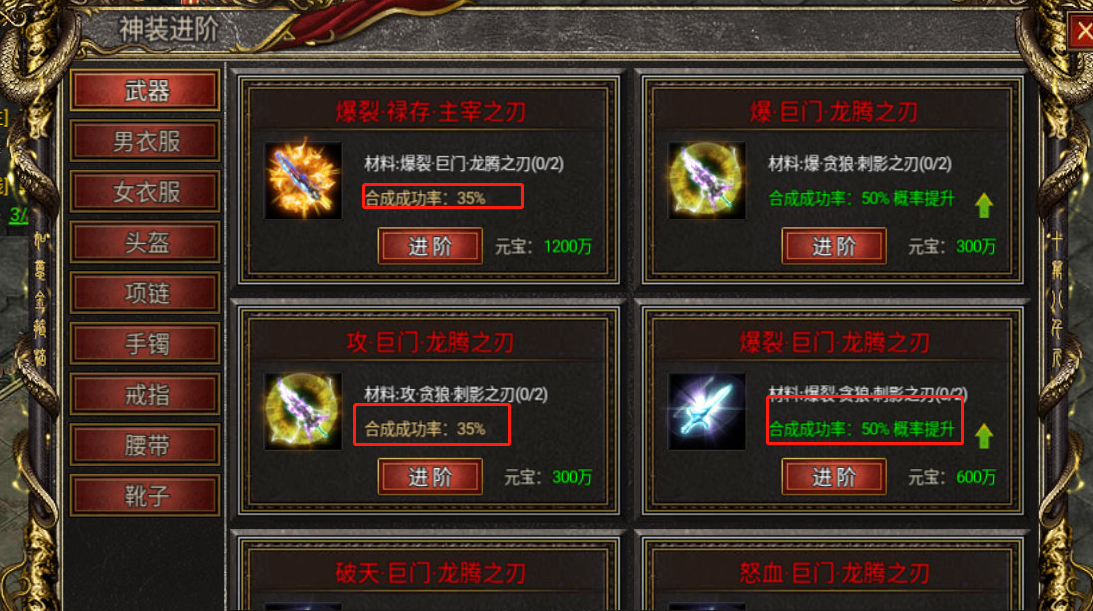Click 进阶 for 爆·巨门·龙腾之刃
Image resolution: width=1093 pixels, height=611 pixels.
[834, 246]
